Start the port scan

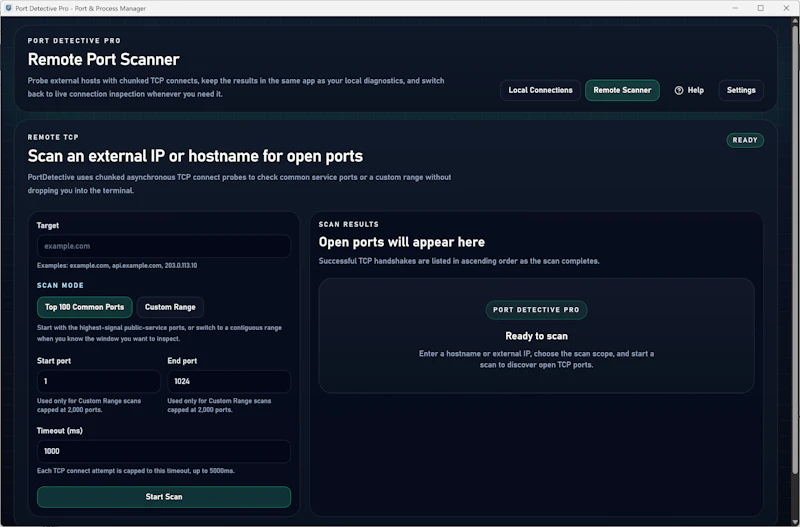tap(164, 497)
